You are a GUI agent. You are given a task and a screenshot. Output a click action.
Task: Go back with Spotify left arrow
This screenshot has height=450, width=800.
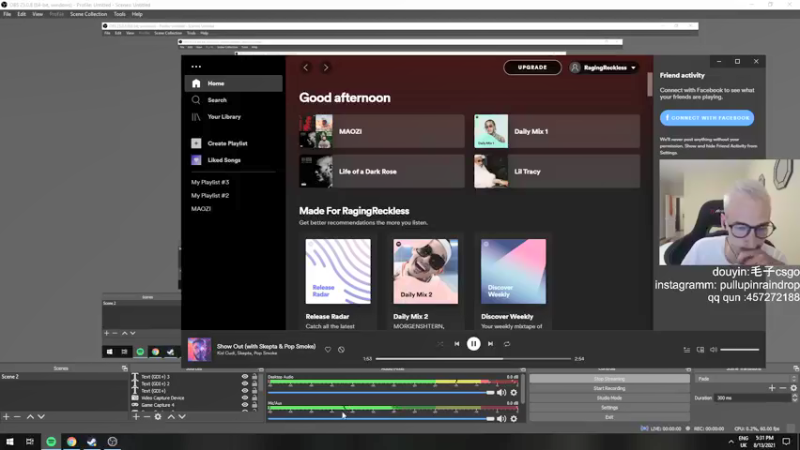(x=306, y=67)
